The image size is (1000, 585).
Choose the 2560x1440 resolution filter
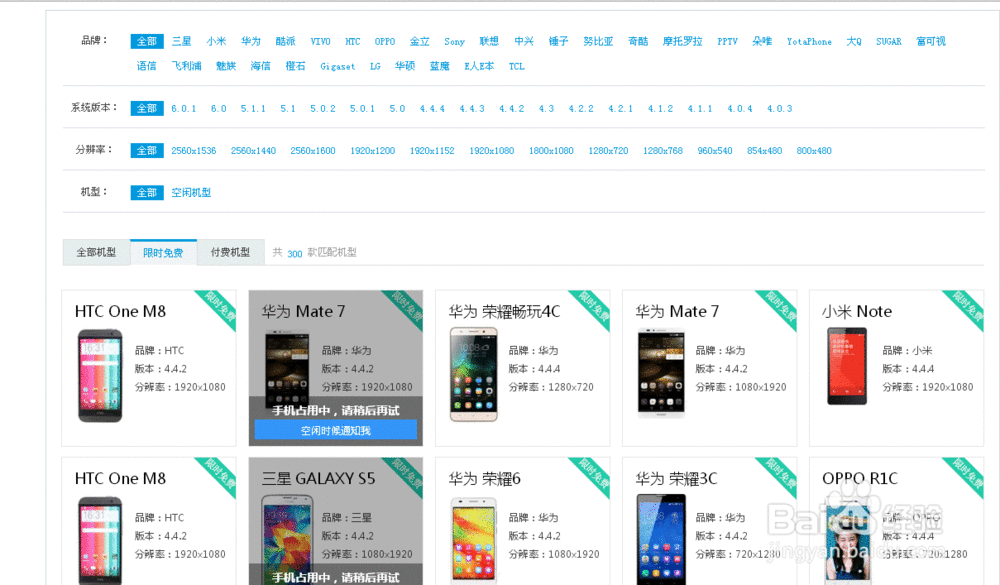(x=253, y=151)
